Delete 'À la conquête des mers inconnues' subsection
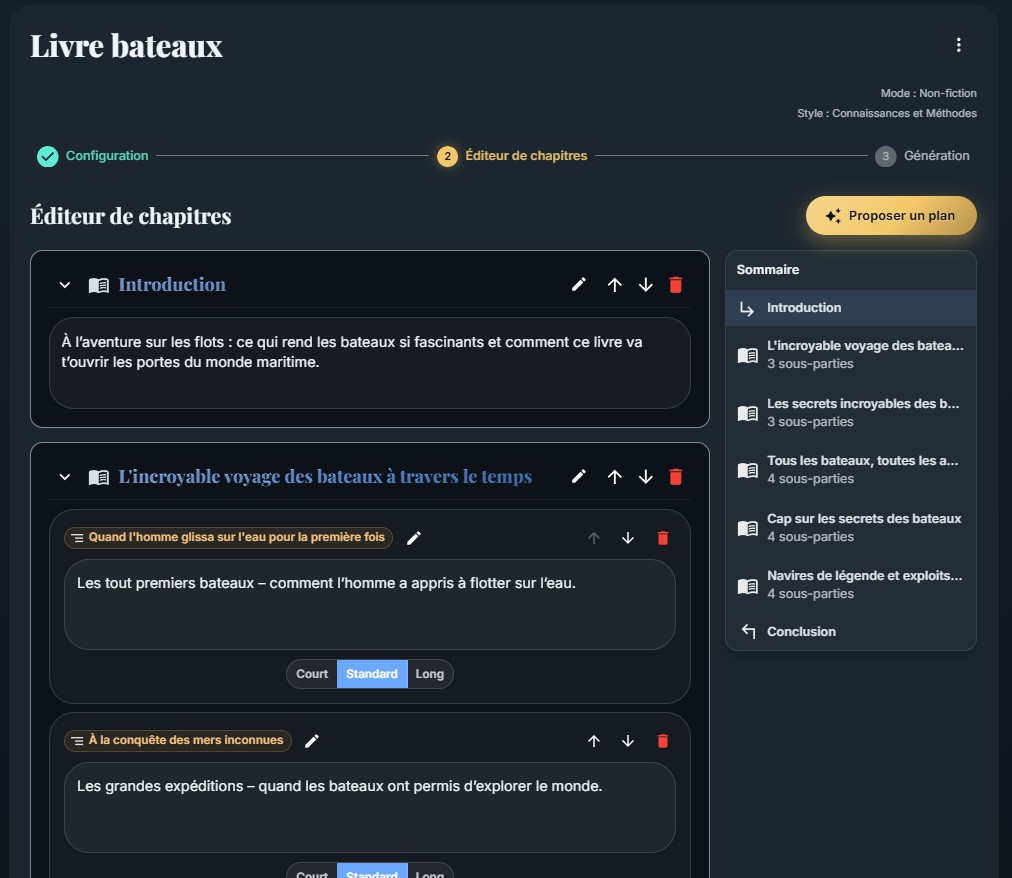Screen dimensions: 1012x878 661,741
